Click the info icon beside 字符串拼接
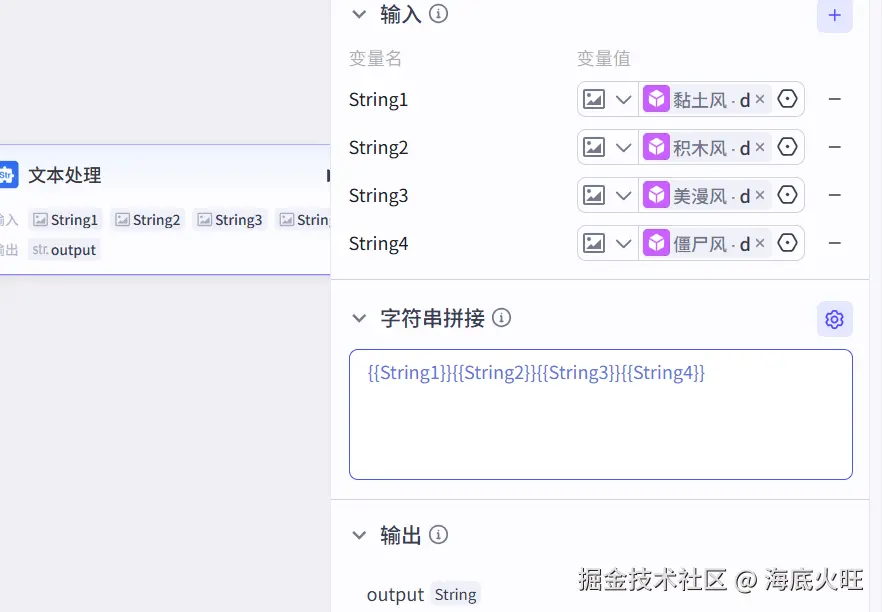 tap(501, 317)
